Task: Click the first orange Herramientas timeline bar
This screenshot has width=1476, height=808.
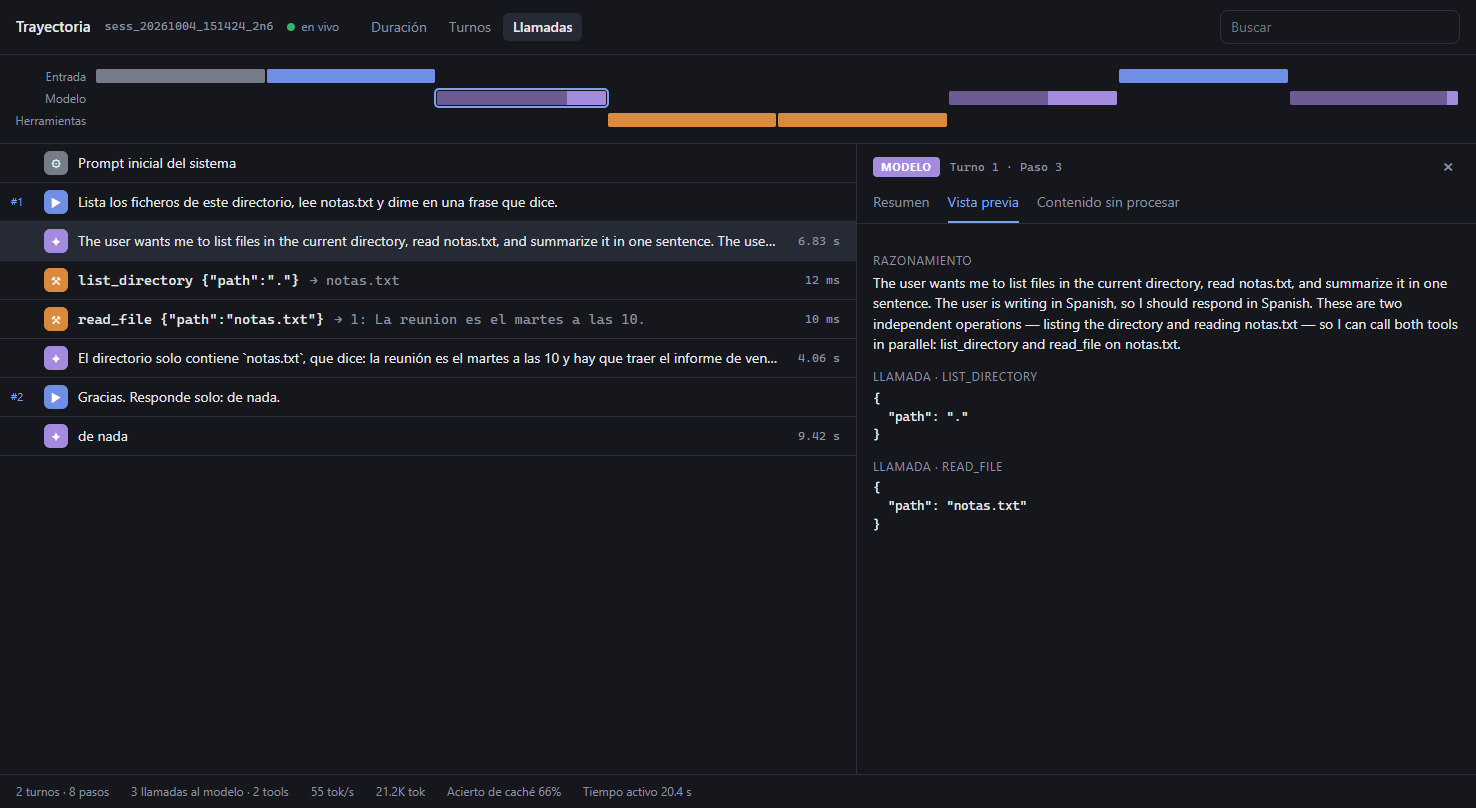Action: click(x=692, y=120)
